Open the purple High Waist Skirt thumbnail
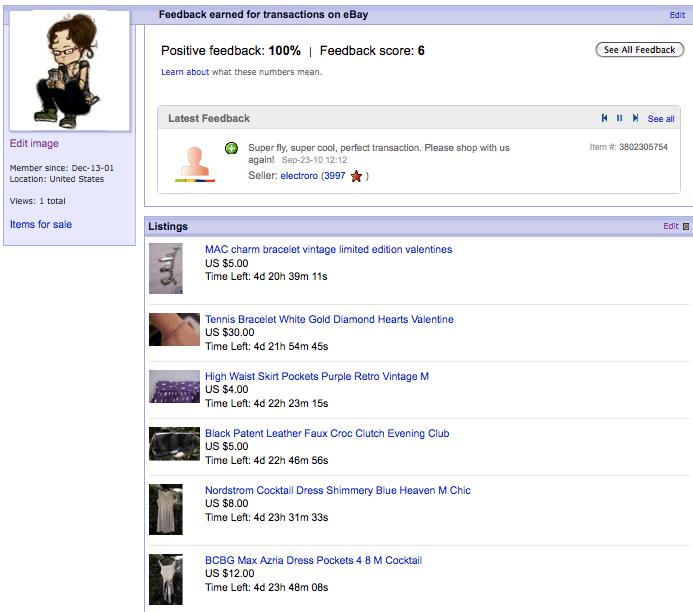Screen dimensions: 693x612 pyautogui.click(x=174, y=386)
